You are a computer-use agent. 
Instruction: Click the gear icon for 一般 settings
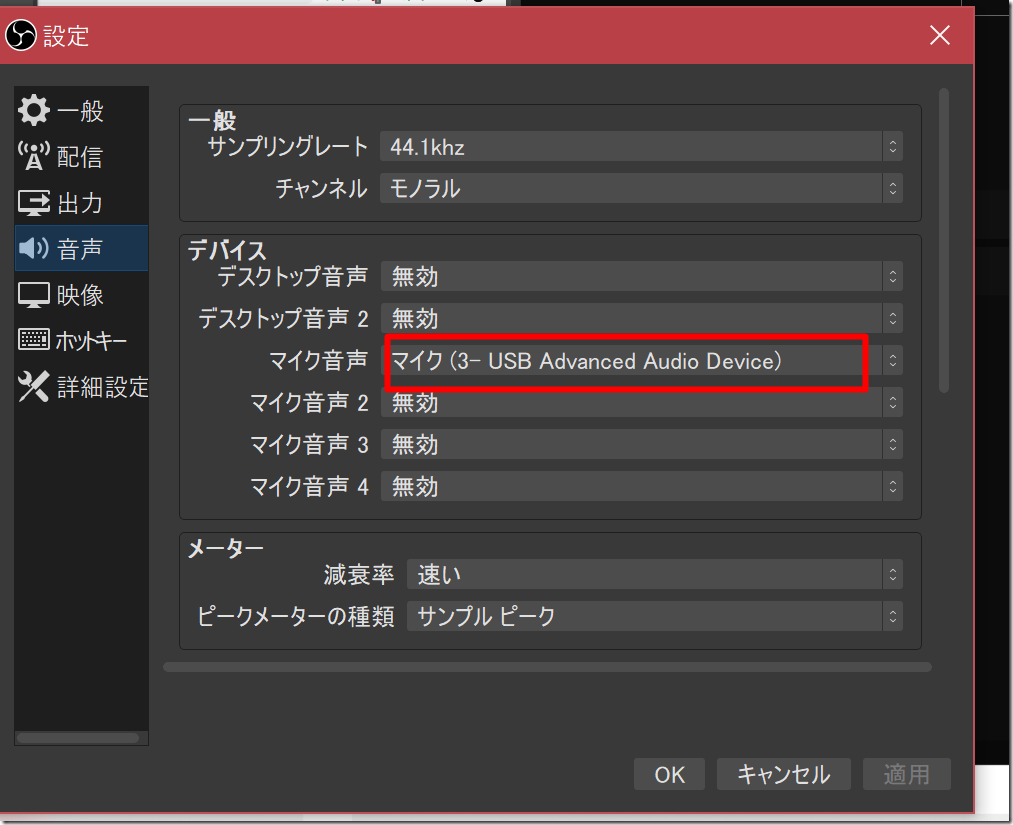point(34,110)
